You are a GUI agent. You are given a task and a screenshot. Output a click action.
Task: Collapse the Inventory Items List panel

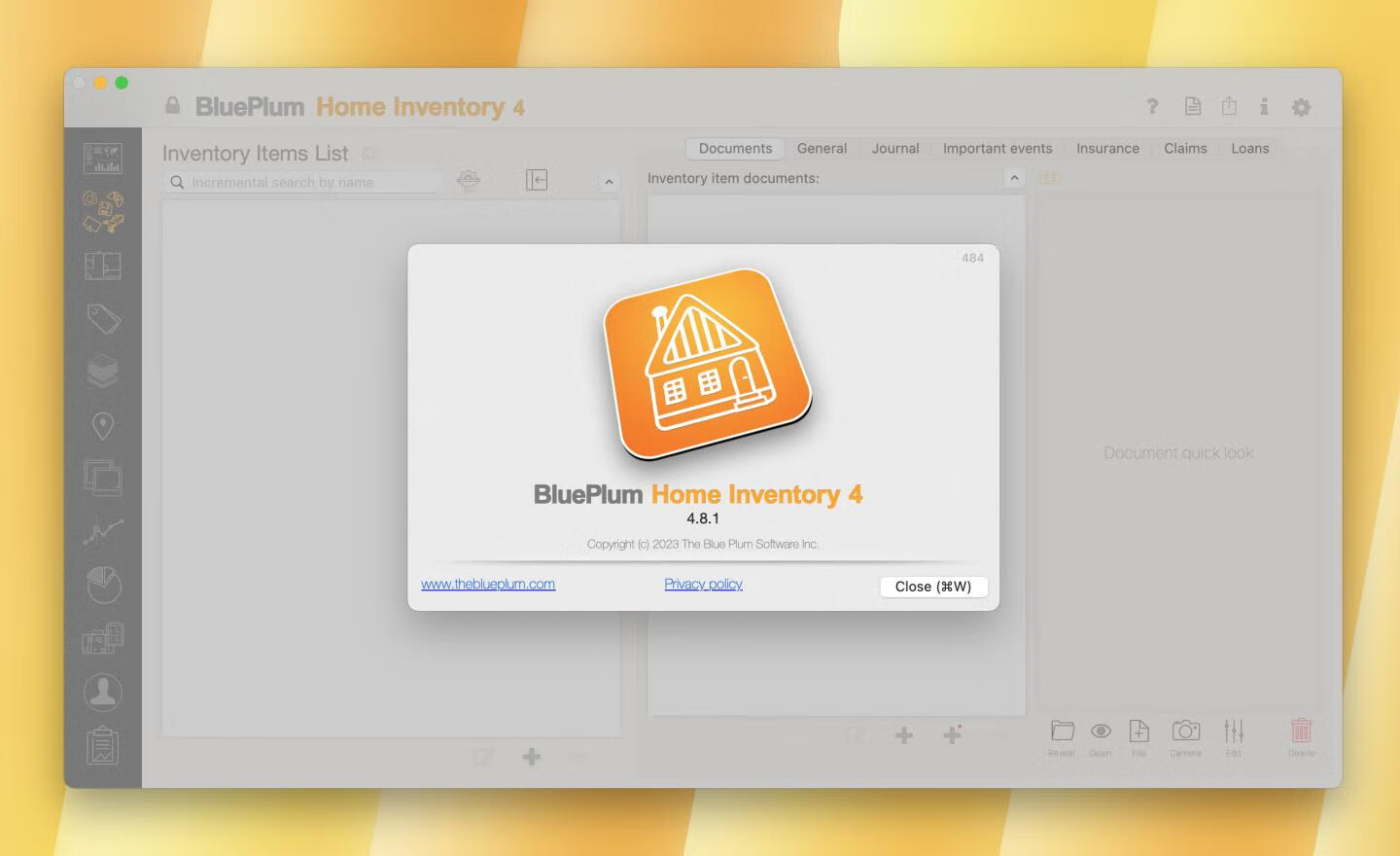tap(609, 181)
